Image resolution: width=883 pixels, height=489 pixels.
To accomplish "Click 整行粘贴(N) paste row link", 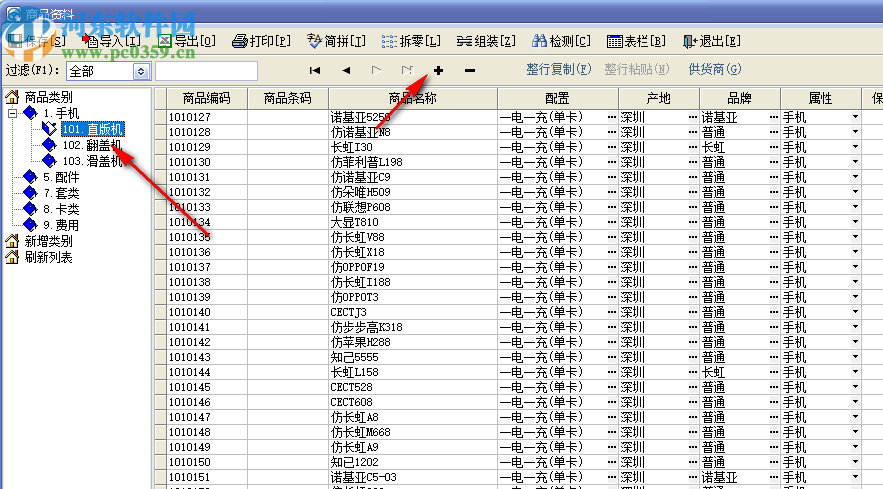I will [x=637, y=69].
